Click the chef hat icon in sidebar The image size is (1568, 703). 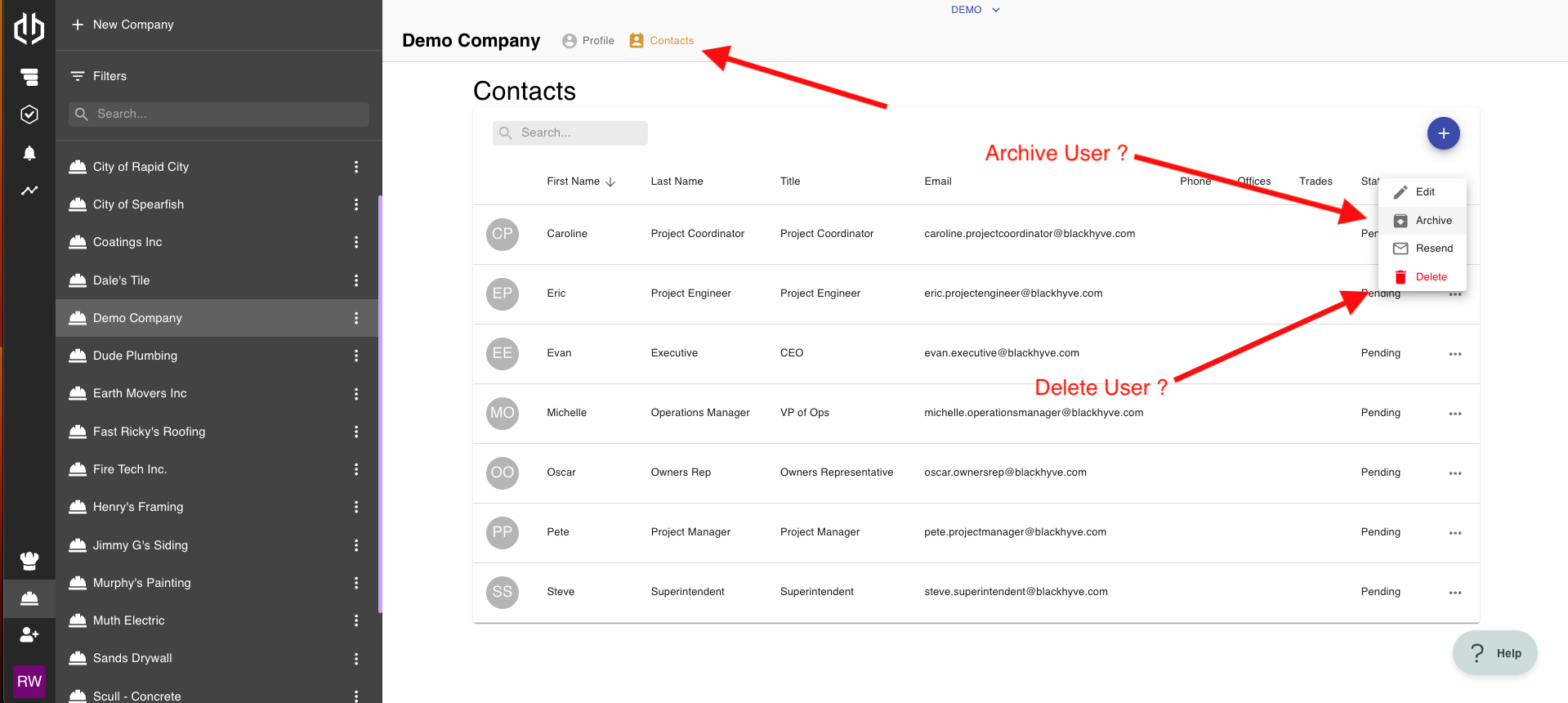(29, 561)
